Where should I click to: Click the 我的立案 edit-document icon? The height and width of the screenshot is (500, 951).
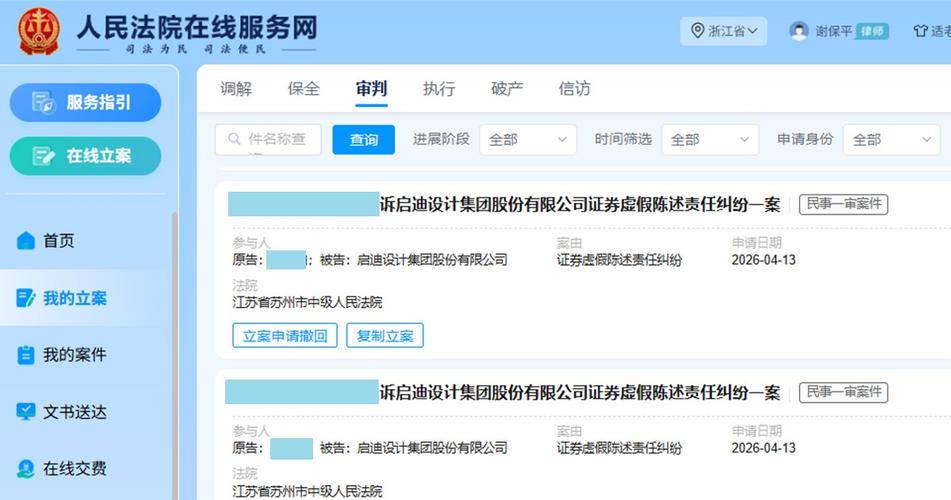click(26, 298)
